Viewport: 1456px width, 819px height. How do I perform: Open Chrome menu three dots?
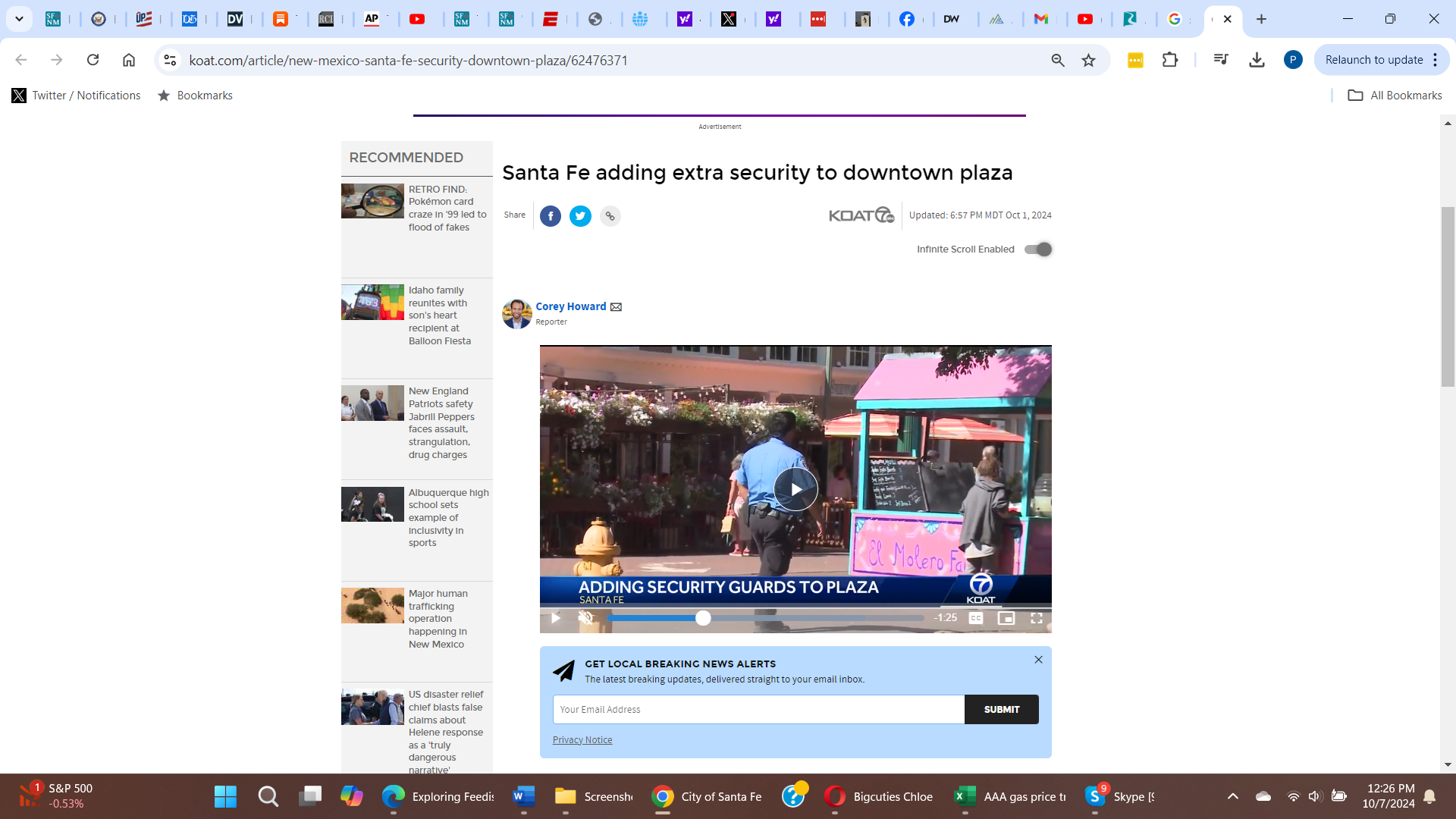coord(1436,60)
